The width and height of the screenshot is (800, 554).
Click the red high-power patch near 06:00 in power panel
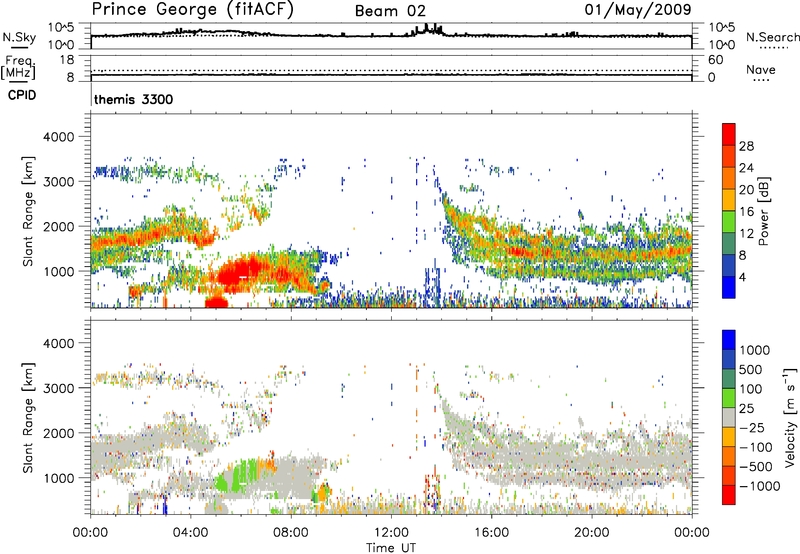[240, 273]
